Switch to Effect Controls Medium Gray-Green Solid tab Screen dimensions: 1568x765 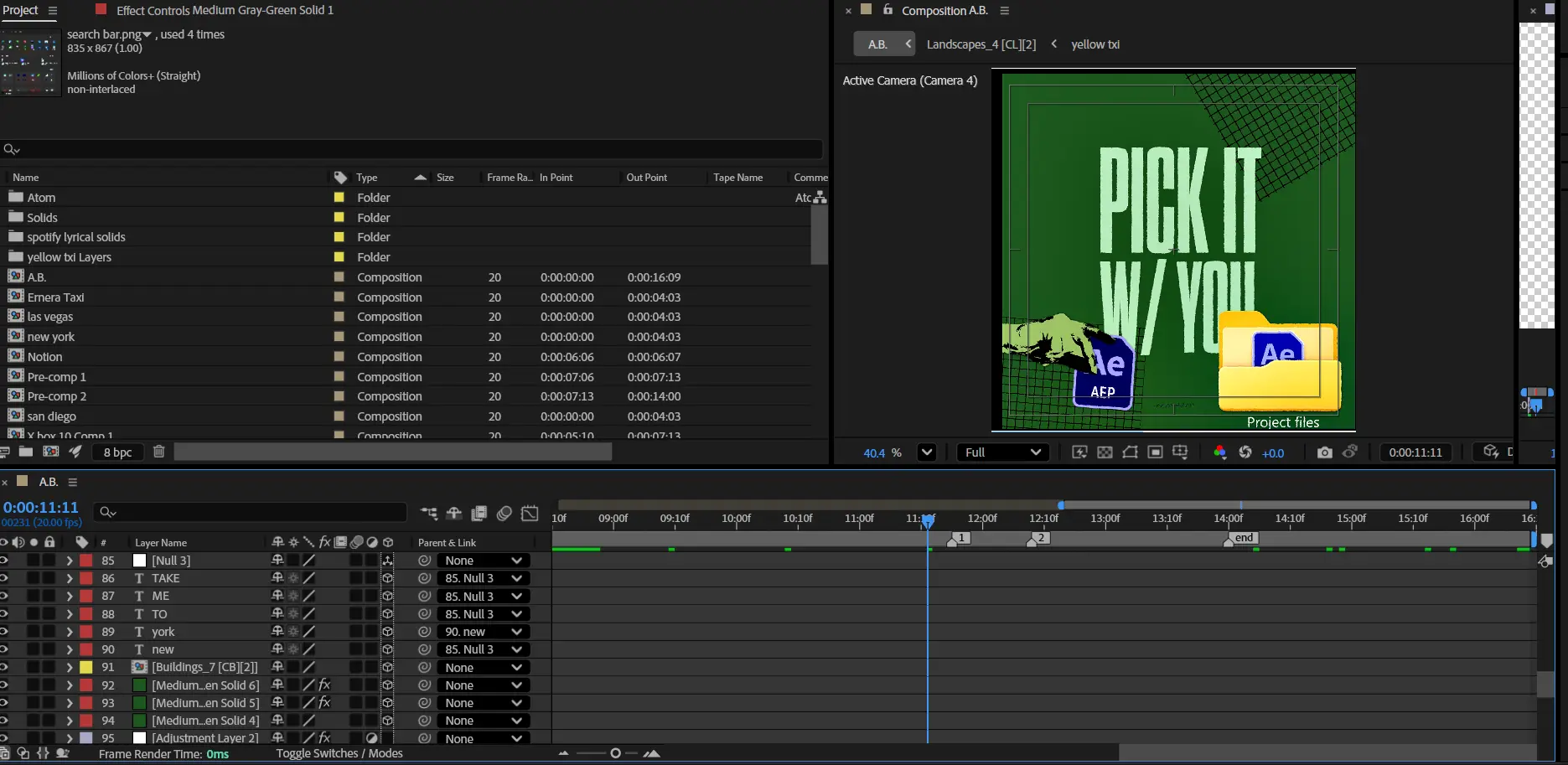[x=224, y=10]
